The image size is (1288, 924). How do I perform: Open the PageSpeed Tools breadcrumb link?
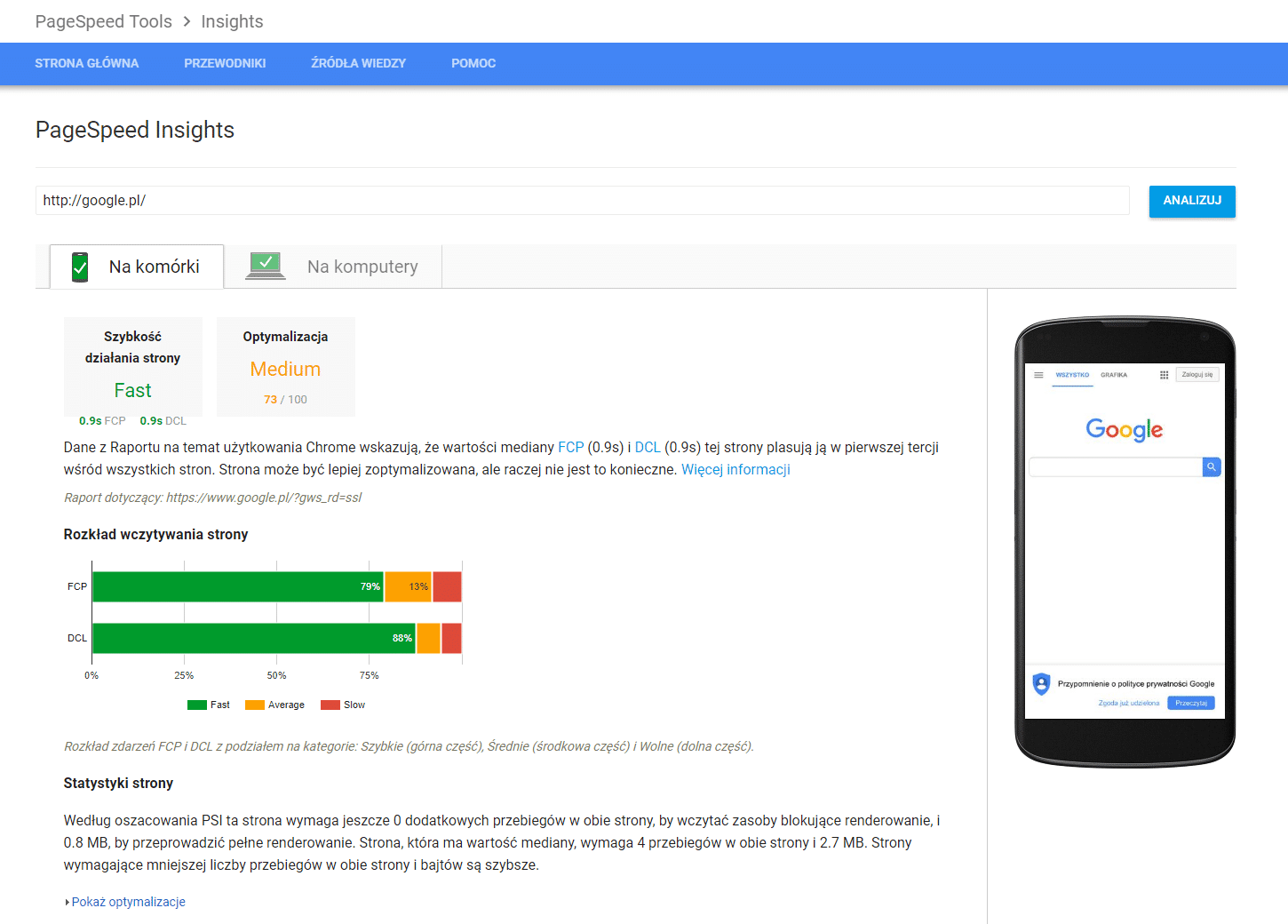104,21
